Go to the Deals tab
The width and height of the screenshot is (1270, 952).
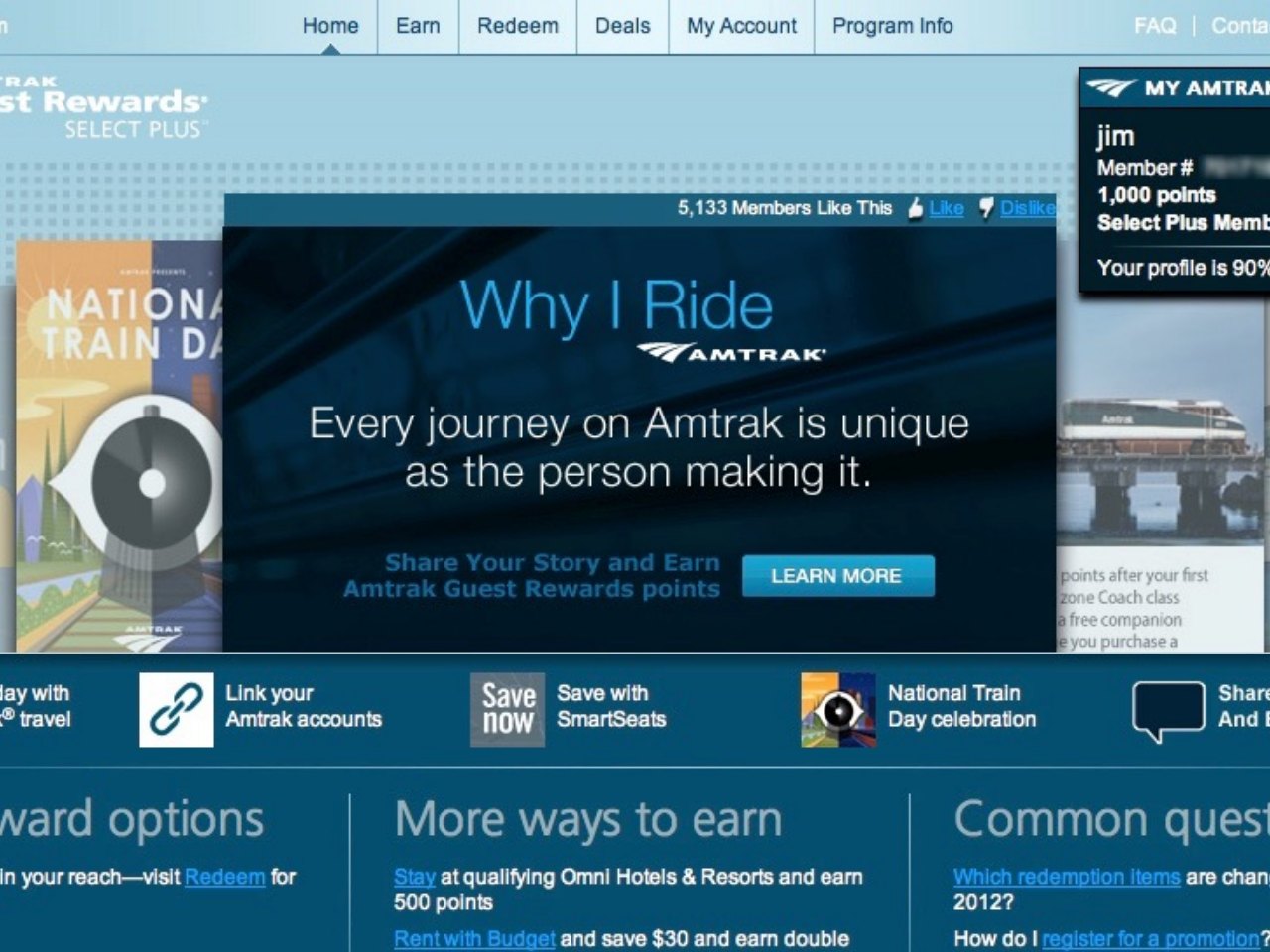(x=622, y=26)
